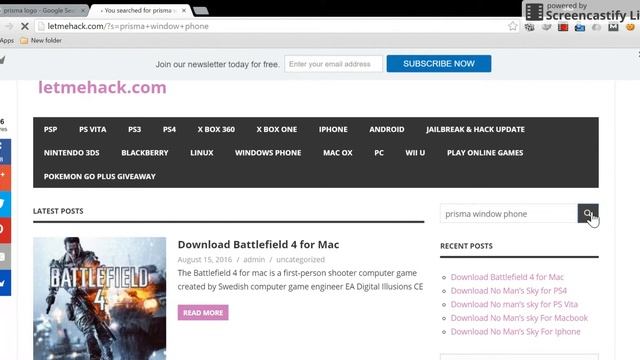This screenshot has height=360, width=640.
Task: Open JAILBREAK & HACK UPDATE menu
Action: (x=476, y=129)
